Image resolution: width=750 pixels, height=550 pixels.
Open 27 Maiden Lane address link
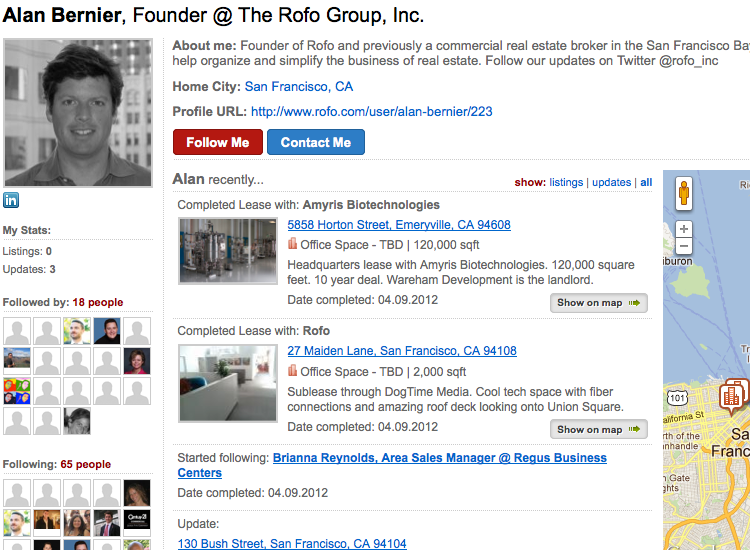402,351
